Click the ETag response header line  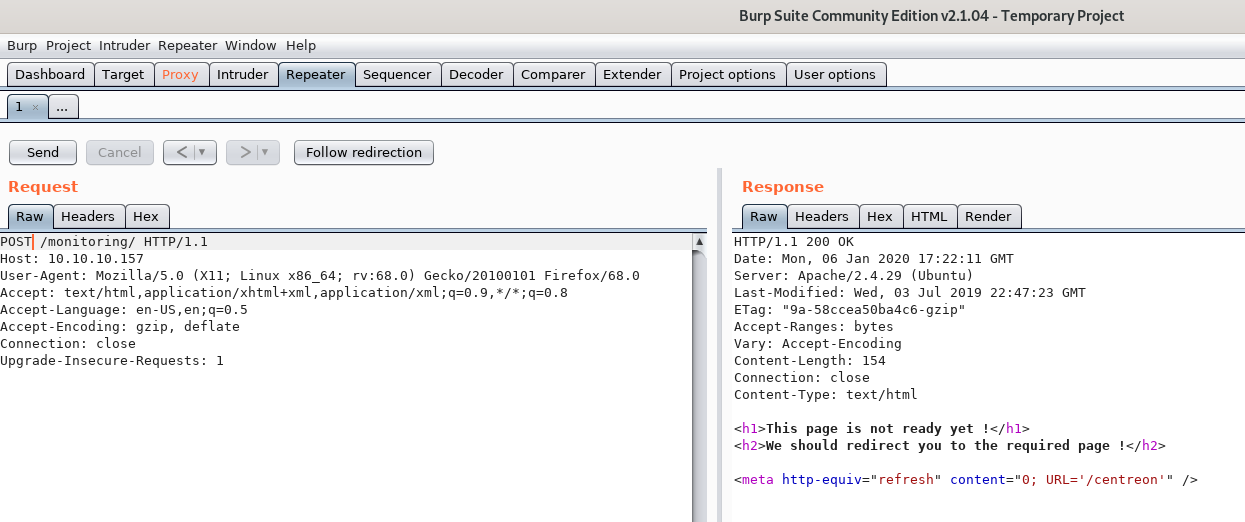850,310
